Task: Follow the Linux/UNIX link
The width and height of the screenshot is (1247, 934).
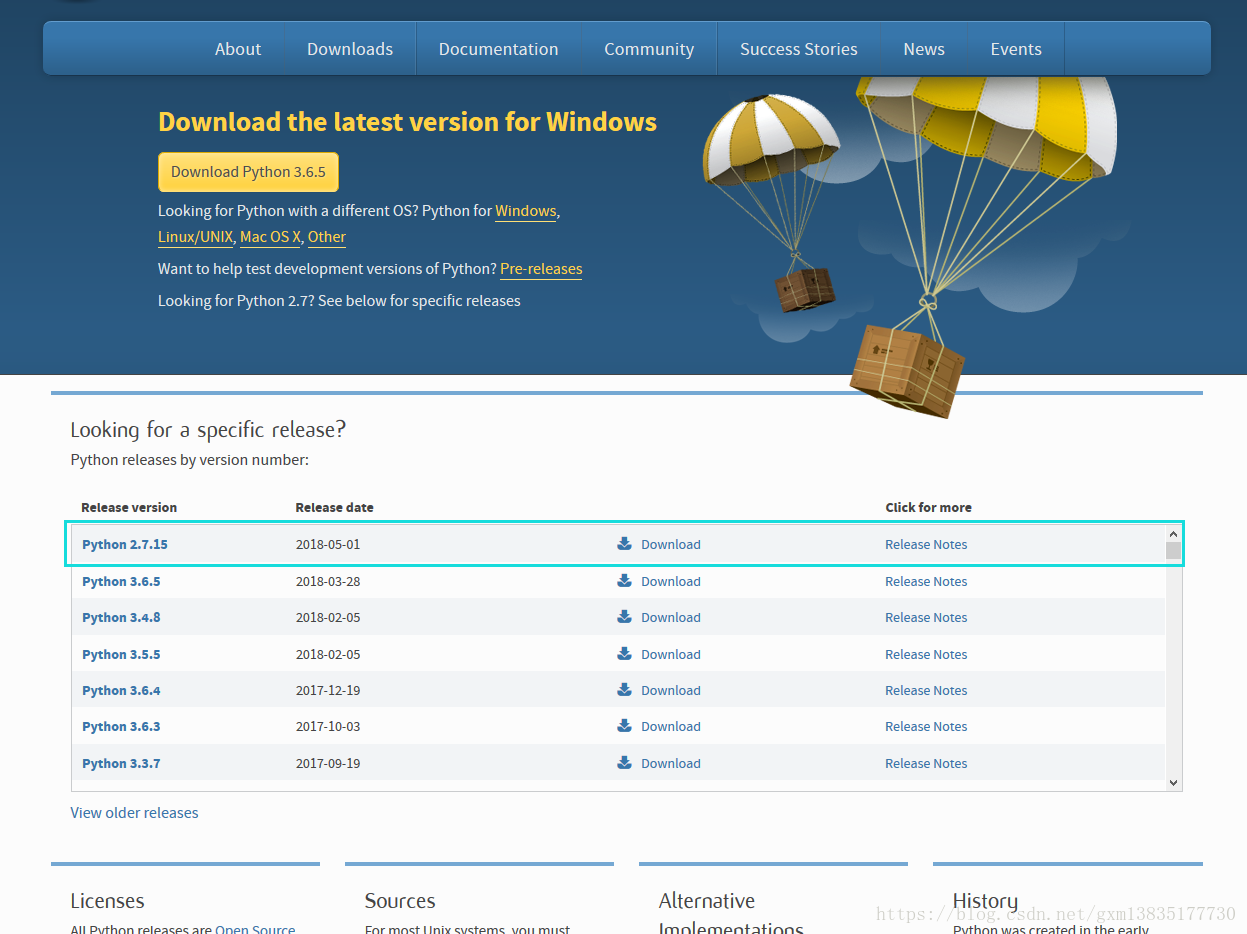Action: [x=196, y=237]
